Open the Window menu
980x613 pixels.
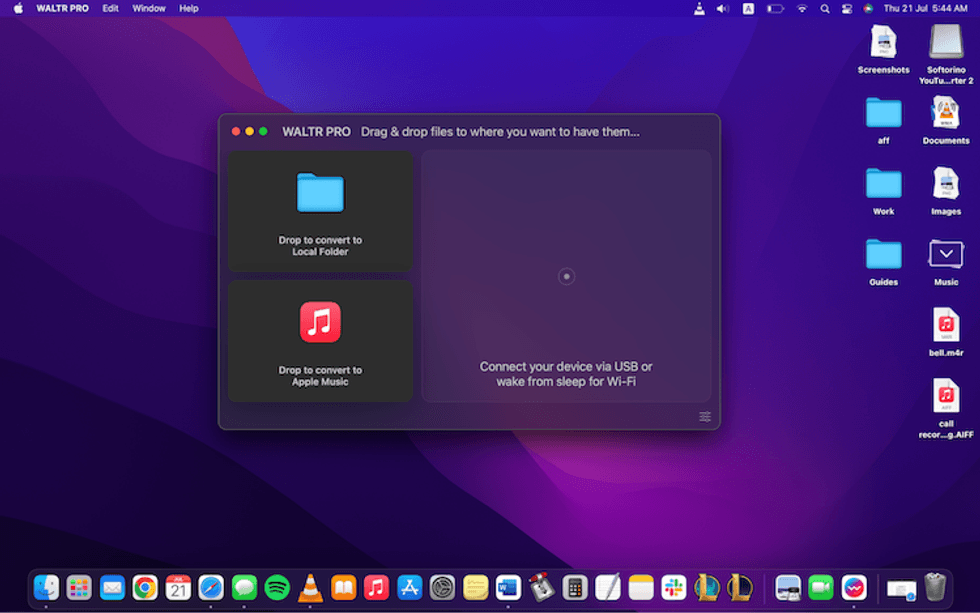pos(148,8)
